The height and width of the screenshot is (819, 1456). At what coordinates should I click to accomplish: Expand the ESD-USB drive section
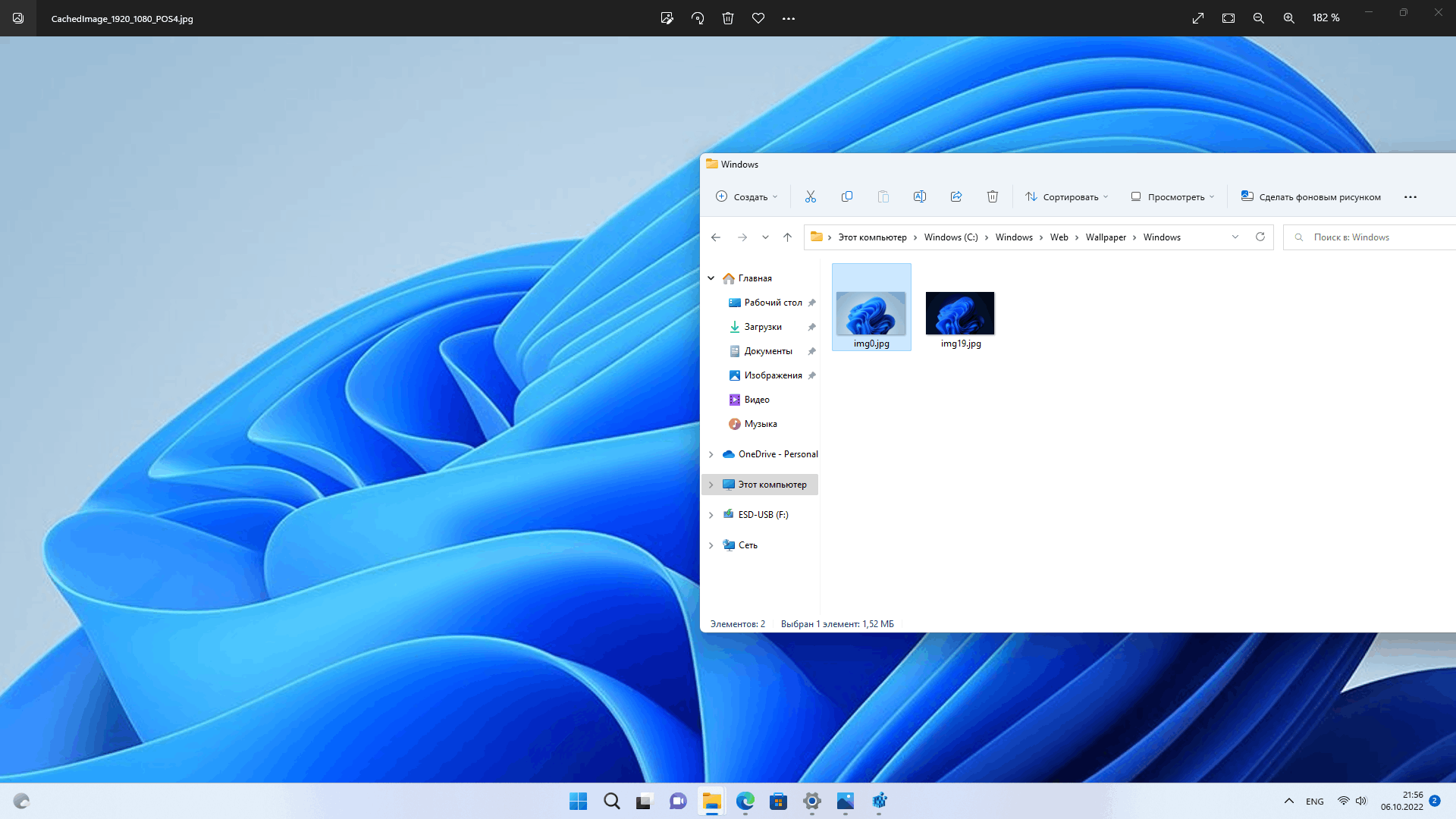pyautogui.click(x=711, y=514)
